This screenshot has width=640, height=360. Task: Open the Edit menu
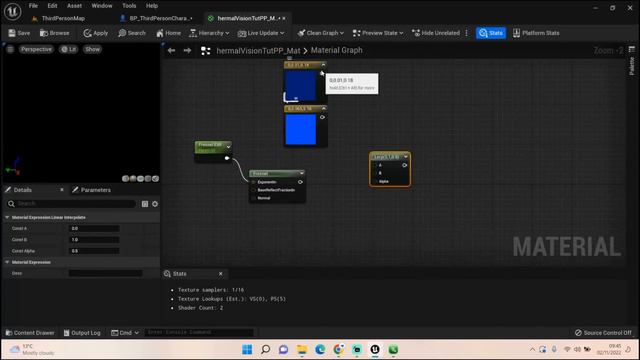pos(52,6)
